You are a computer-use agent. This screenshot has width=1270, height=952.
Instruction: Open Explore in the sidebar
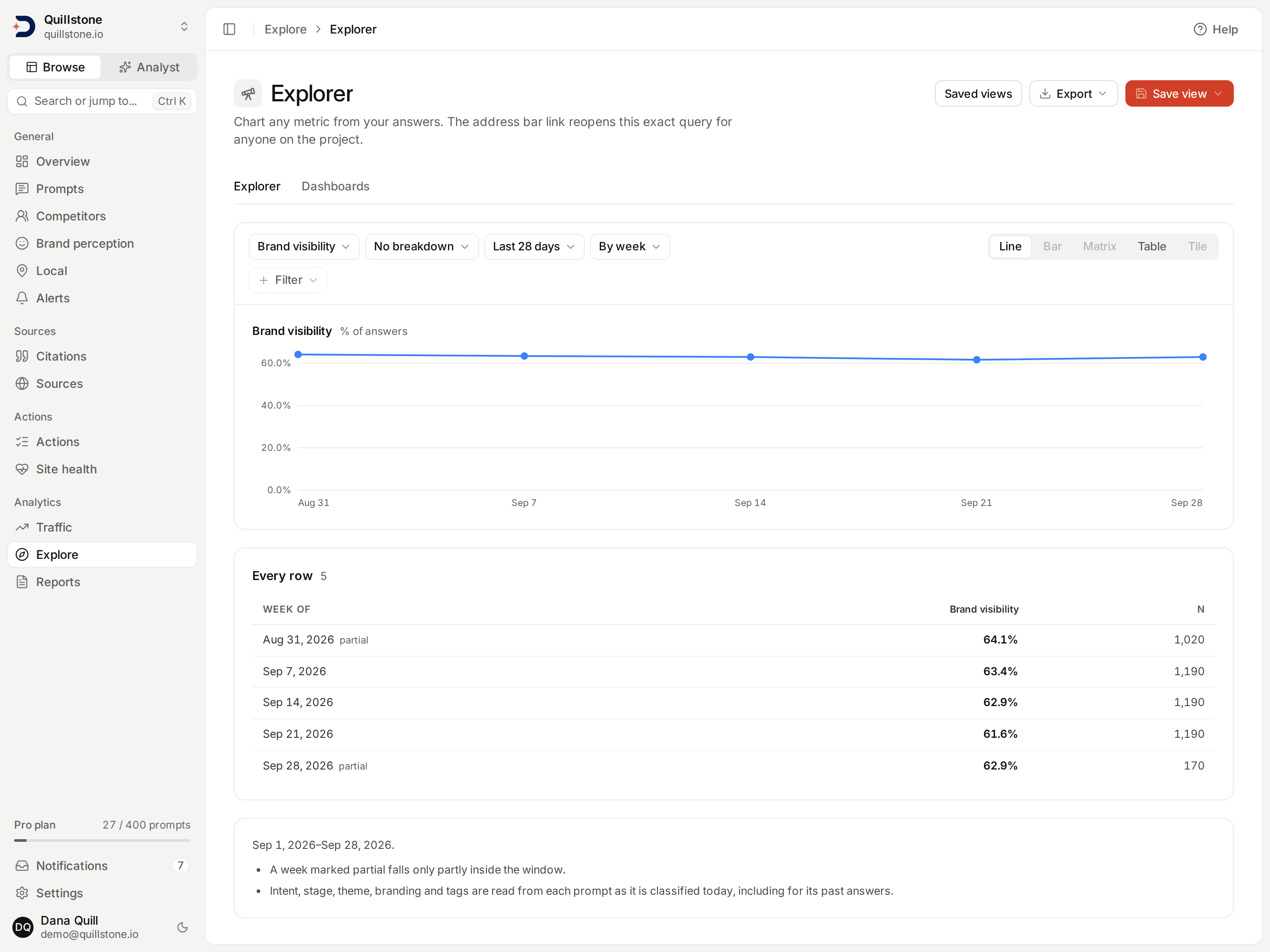[102, 555]
